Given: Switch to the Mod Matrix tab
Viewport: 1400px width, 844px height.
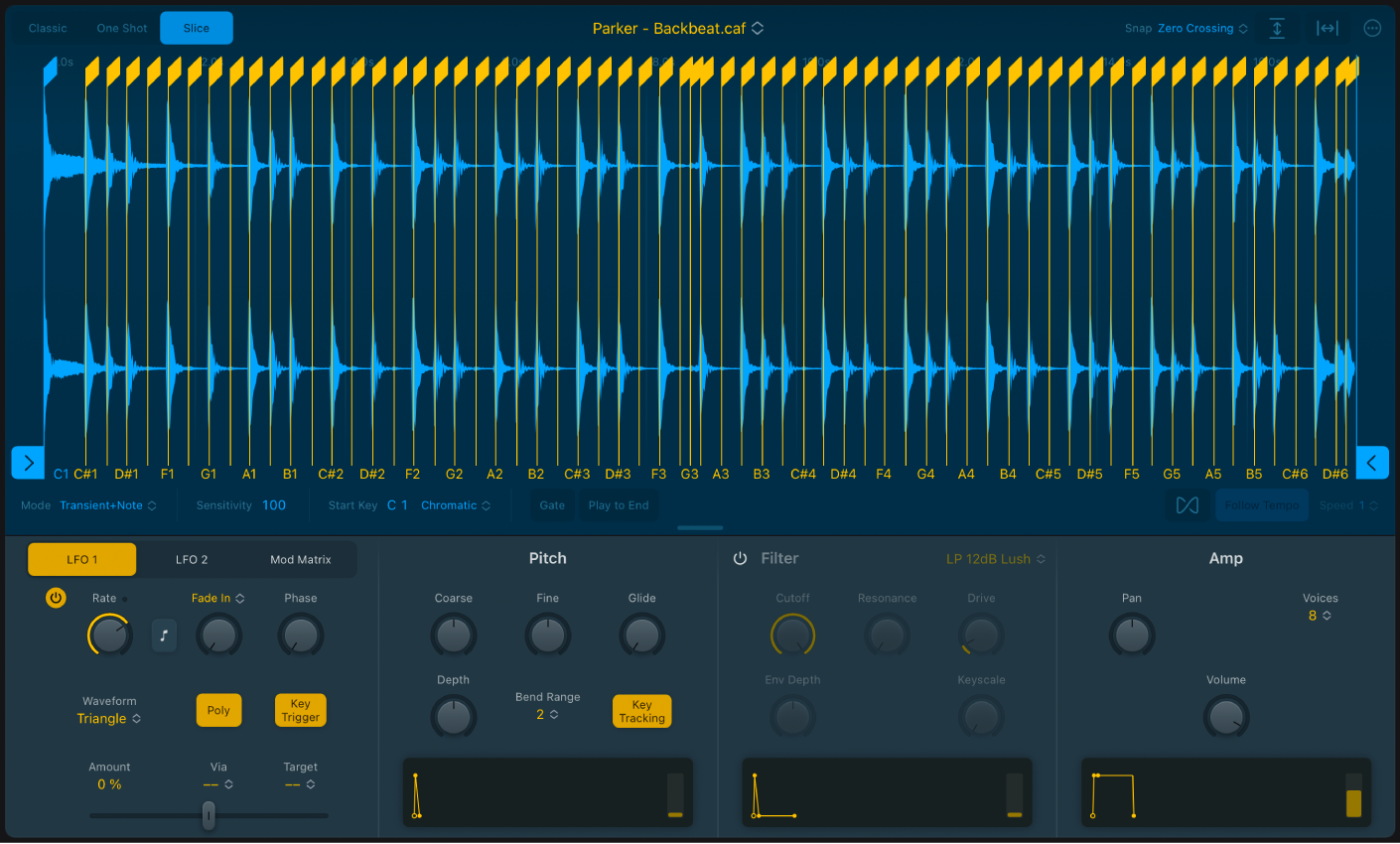Looking at the screenshot, I should [300, 560].
